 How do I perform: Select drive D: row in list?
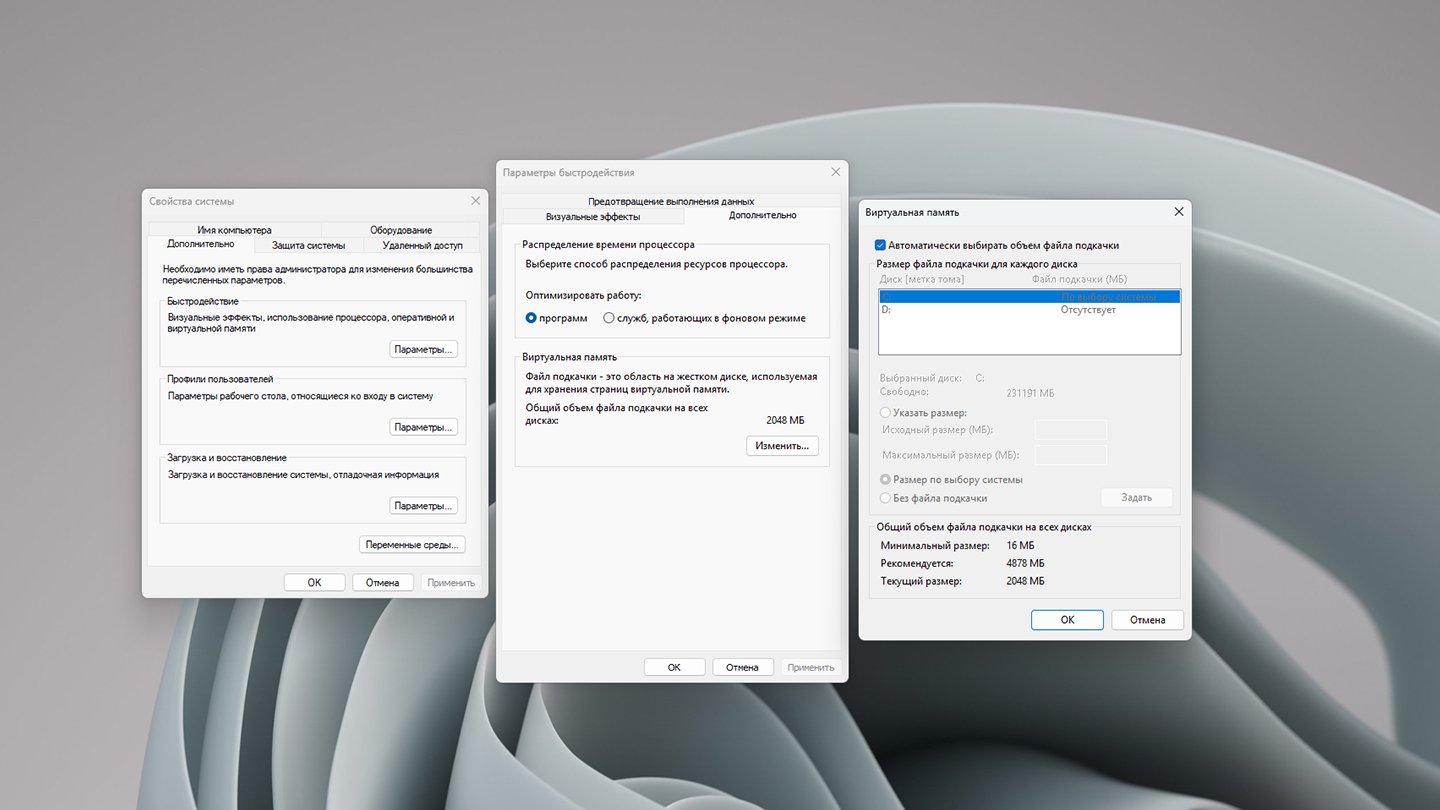(1029, 310)
